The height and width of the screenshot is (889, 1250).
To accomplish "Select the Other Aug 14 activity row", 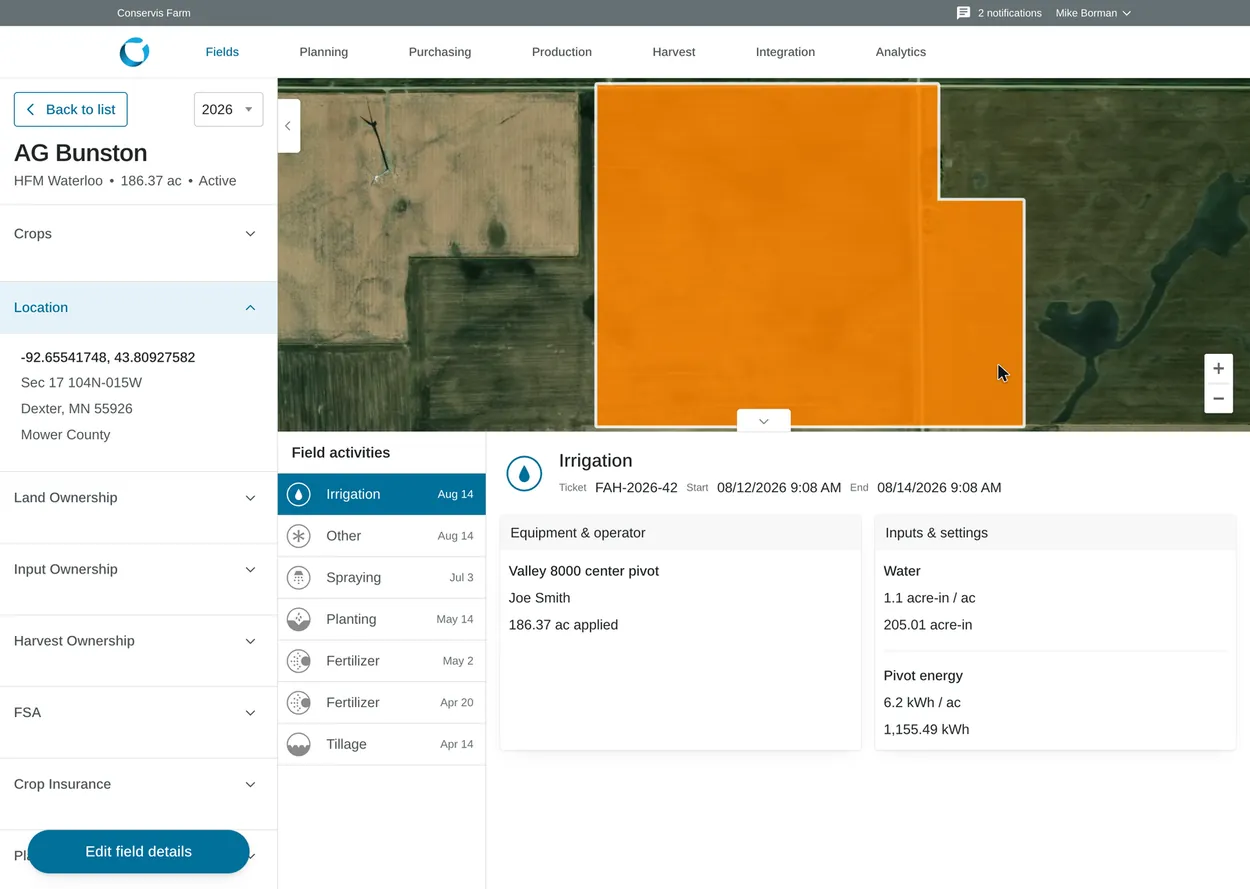I will coord(382,536).
